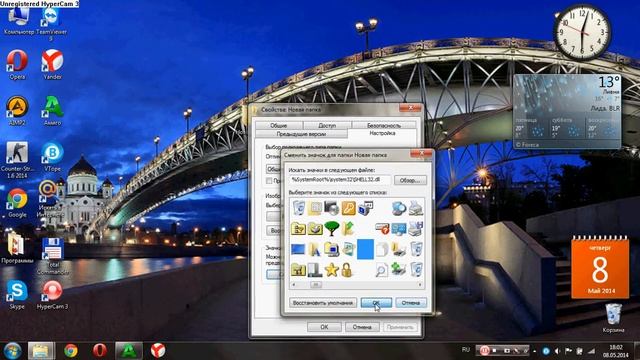Switch to the Общие tab

278,125
